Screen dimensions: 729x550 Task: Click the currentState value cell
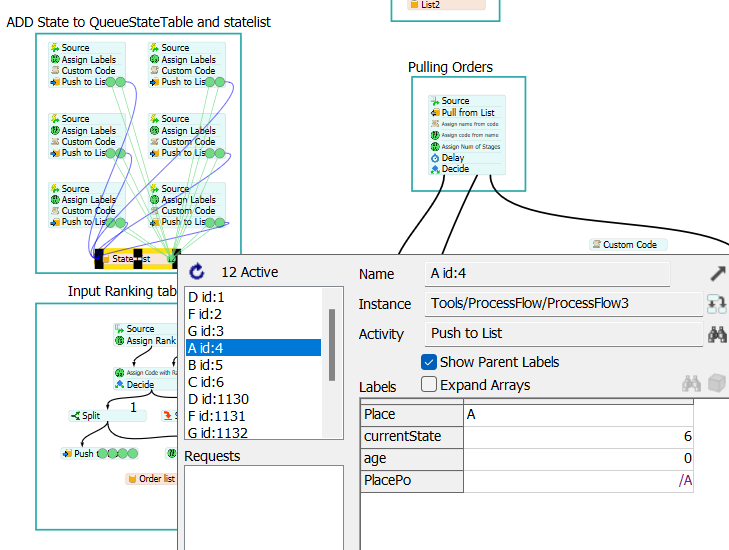pos(578,436)
